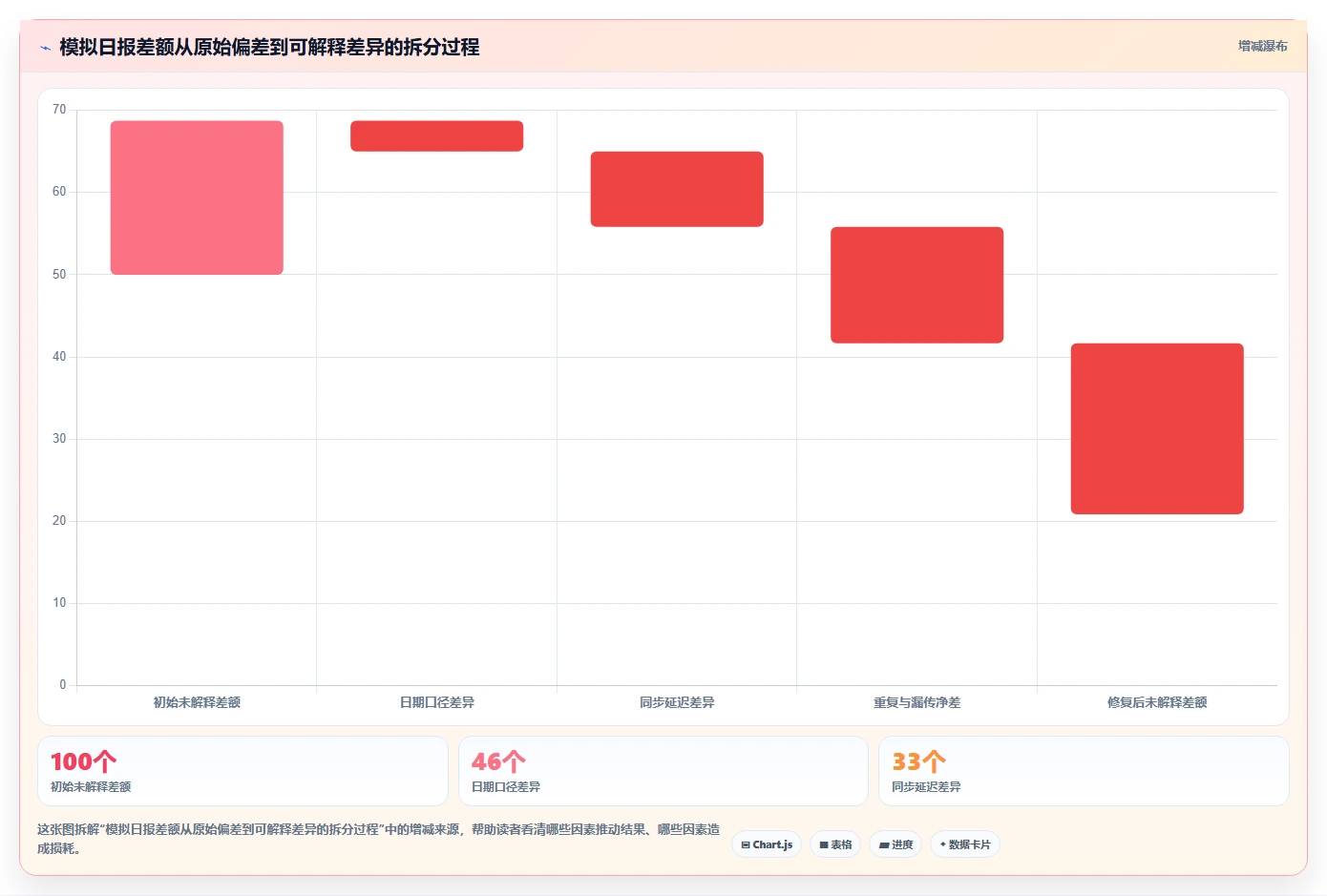Click the 日期口径差异 x-axis label
This screenshot has width=1327, height=896.
[x=436, y=702]
